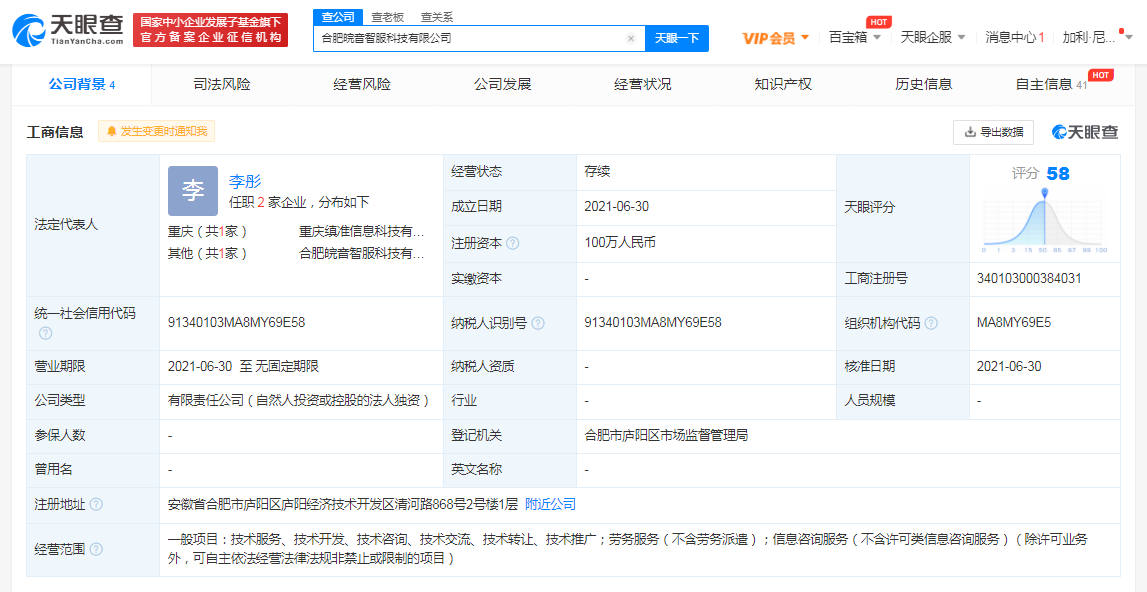1147x592 pixels.
Task: Click the 天眼一下 search button
Action: (677, 39)
